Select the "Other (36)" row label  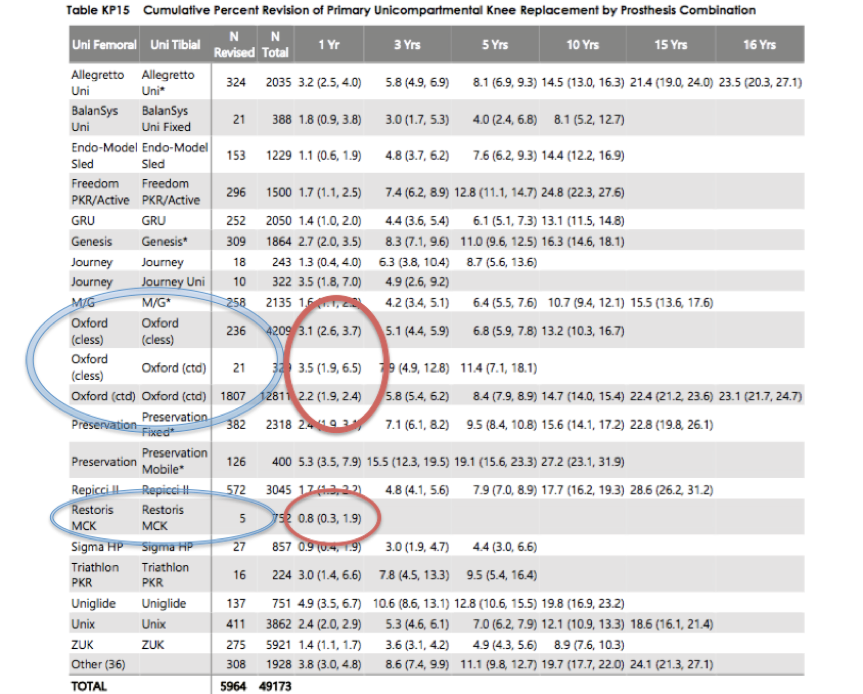click(x=98, y=664)
